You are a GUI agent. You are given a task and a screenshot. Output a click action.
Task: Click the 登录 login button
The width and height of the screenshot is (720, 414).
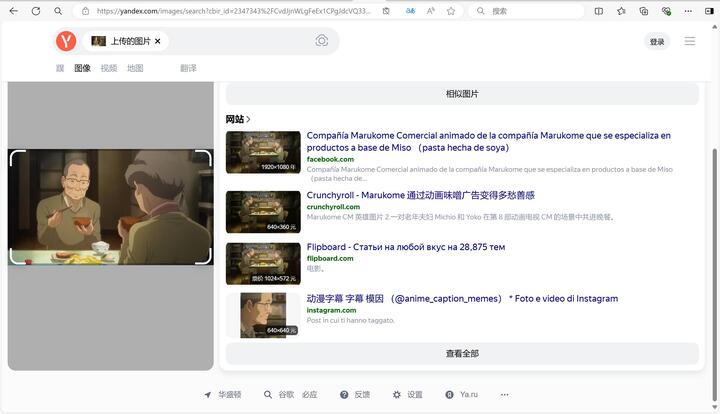tap(657, 42)
